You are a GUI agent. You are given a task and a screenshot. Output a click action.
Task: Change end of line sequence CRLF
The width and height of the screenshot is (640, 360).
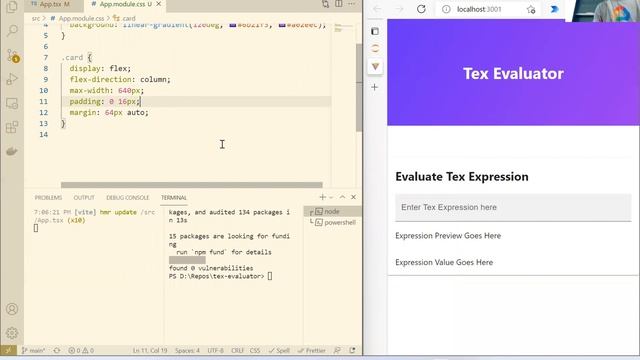pos(237,350)
